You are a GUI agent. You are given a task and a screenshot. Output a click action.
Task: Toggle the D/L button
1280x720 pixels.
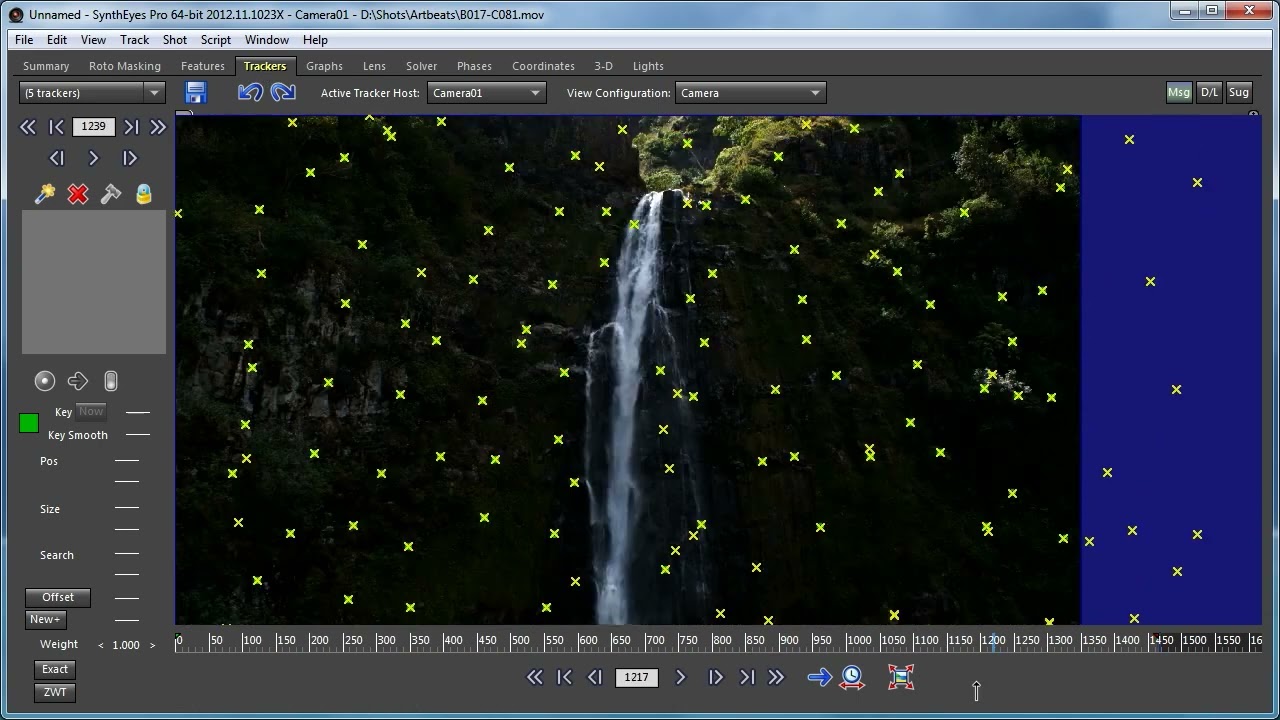pyautogui.click(x=1210, y=92)
